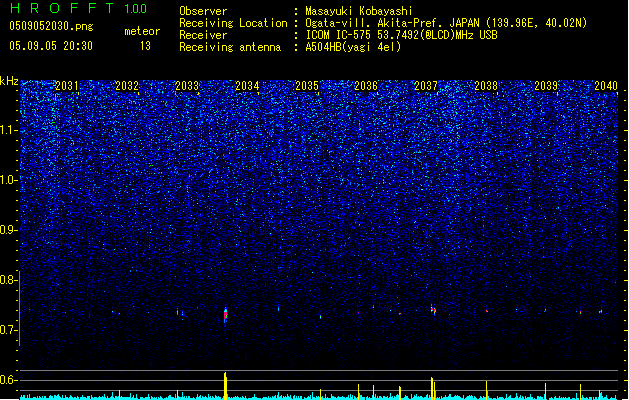Screen dimensions: 629x400
Task: Click the Observer label
Action: point(203,11)
